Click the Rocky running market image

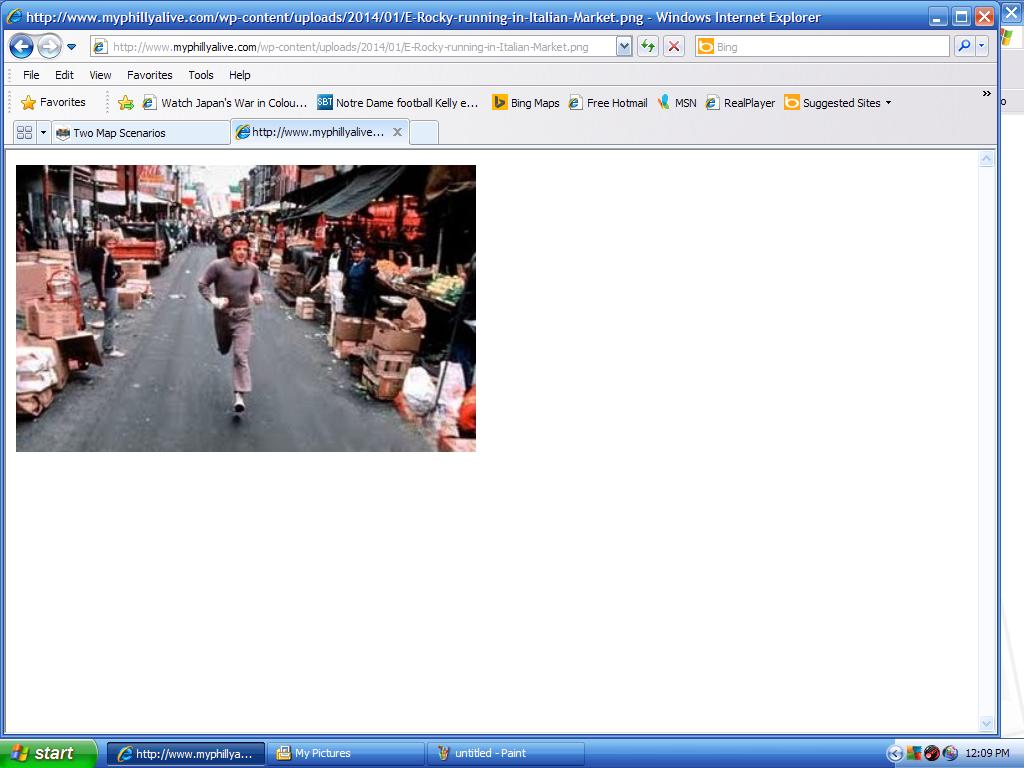coord(246,308)
